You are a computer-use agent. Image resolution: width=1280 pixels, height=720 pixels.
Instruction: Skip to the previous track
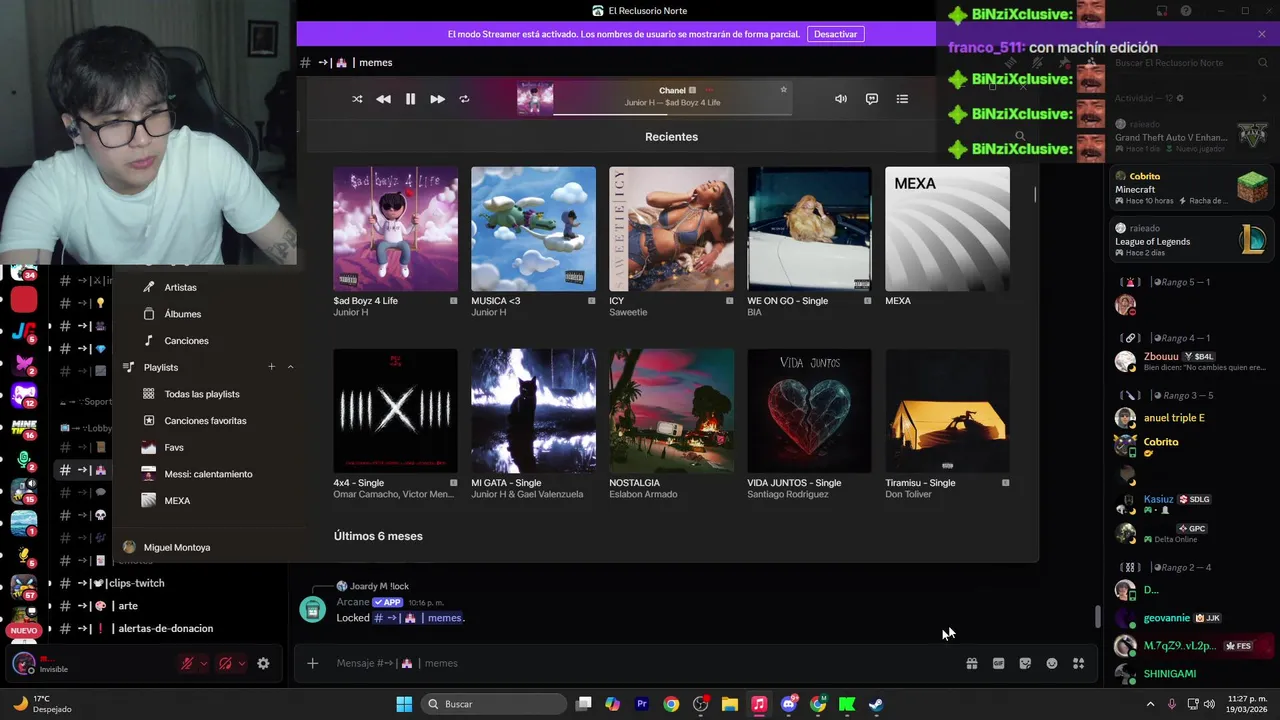click(x=383, y=99)
